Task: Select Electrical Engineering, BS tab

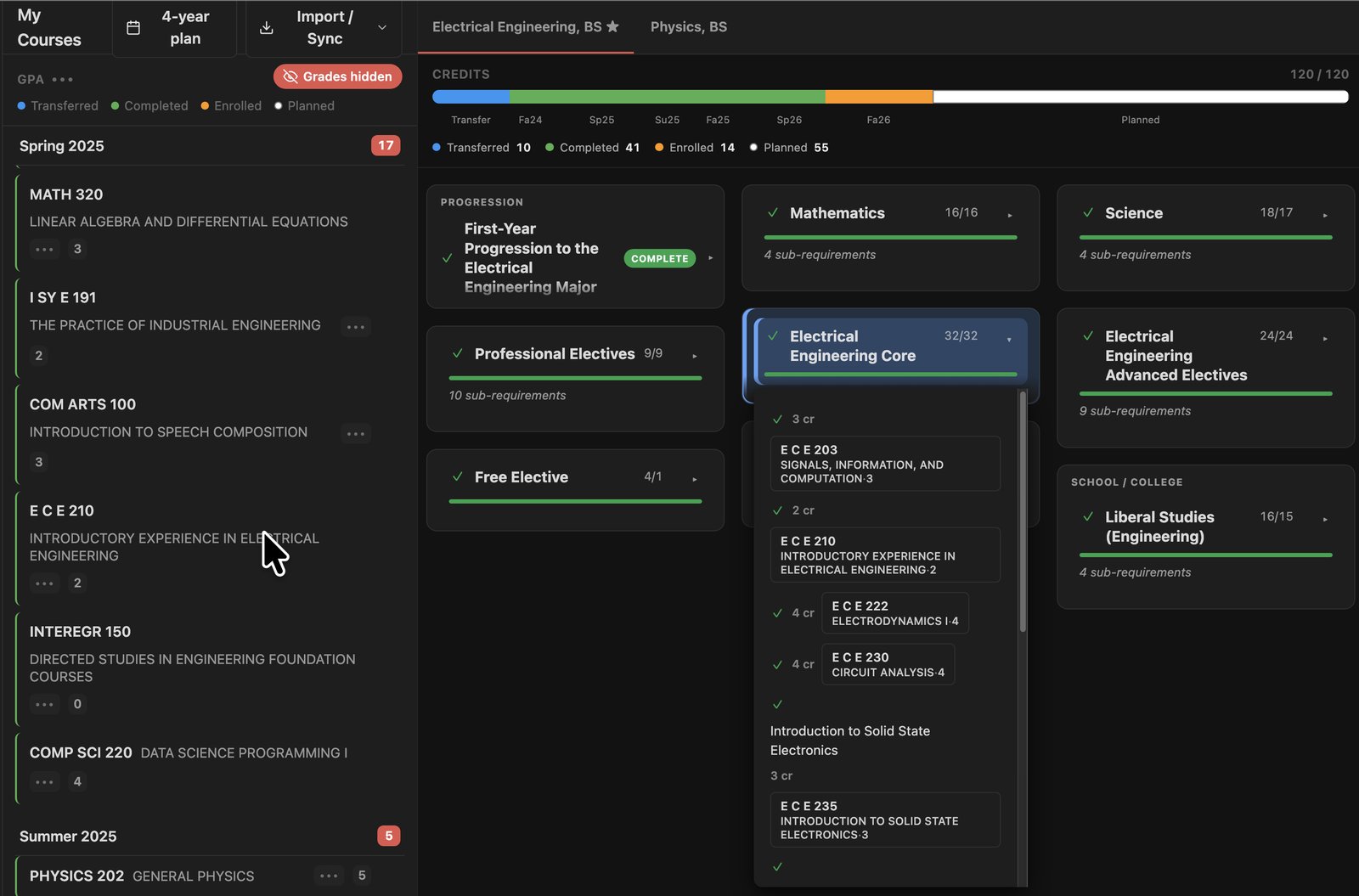Action: click(526, 26)
